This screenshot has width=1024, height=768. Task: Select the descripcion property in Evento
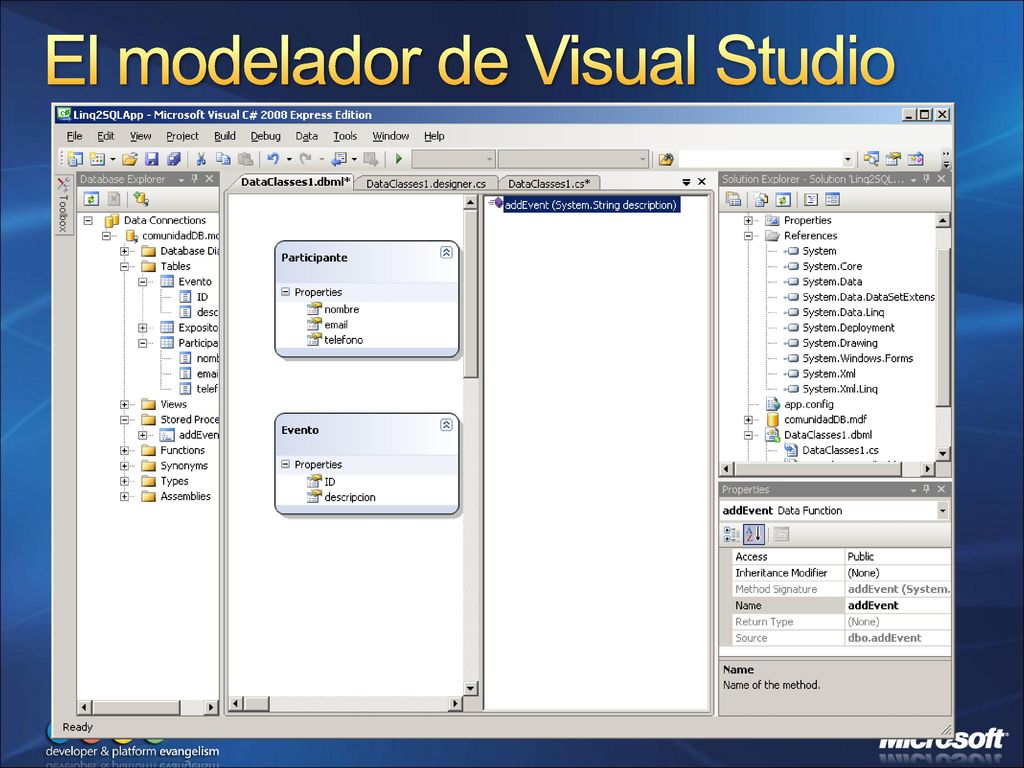(x=350, y=497)
